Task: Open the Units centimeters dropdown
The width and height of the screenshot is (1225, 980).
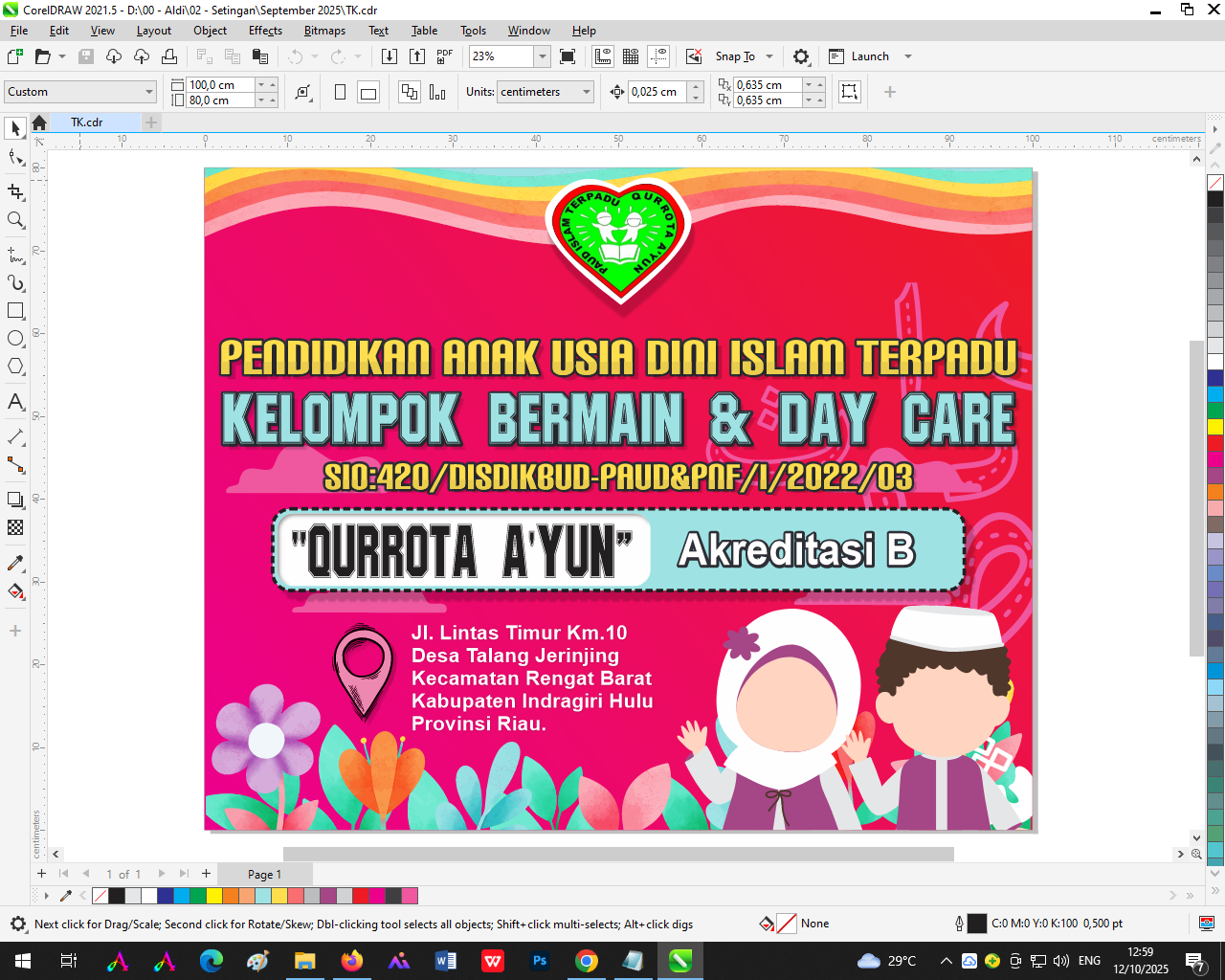Action: tap(587, 92)
